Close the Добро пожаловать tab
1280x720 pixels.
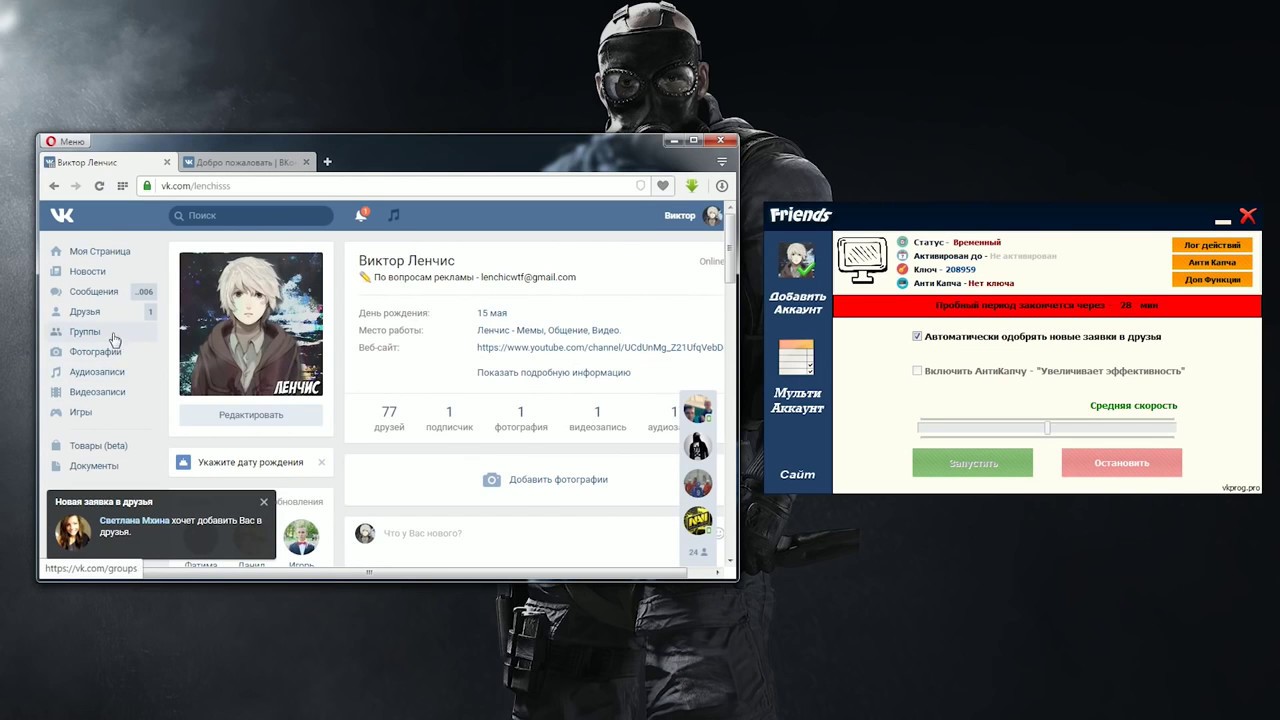coord(306,162)
